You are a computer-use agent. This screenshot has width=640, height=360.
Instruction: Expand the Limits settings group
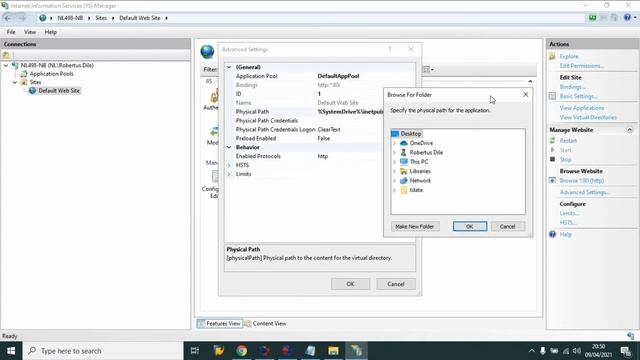pos(229,174)
